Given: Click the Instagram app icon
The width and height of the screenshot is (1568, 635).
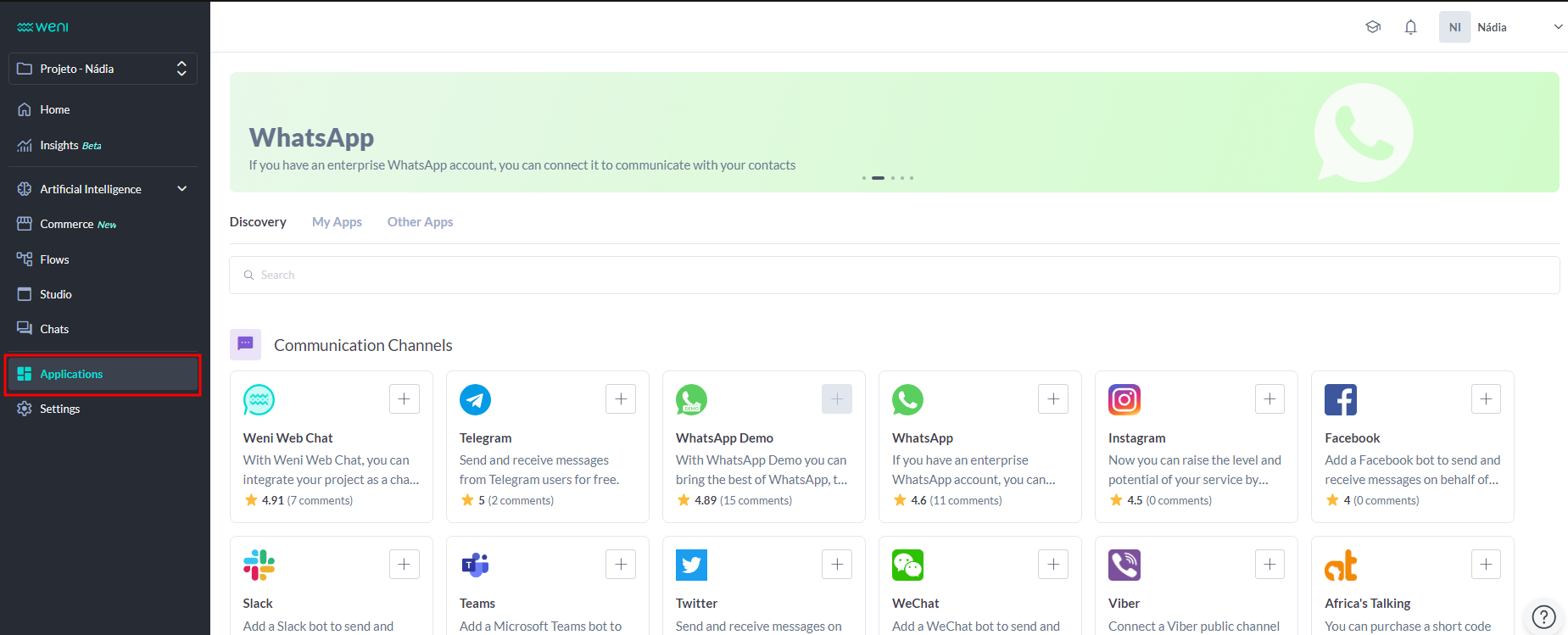Looking at the screenshot, I should 1124,399.
